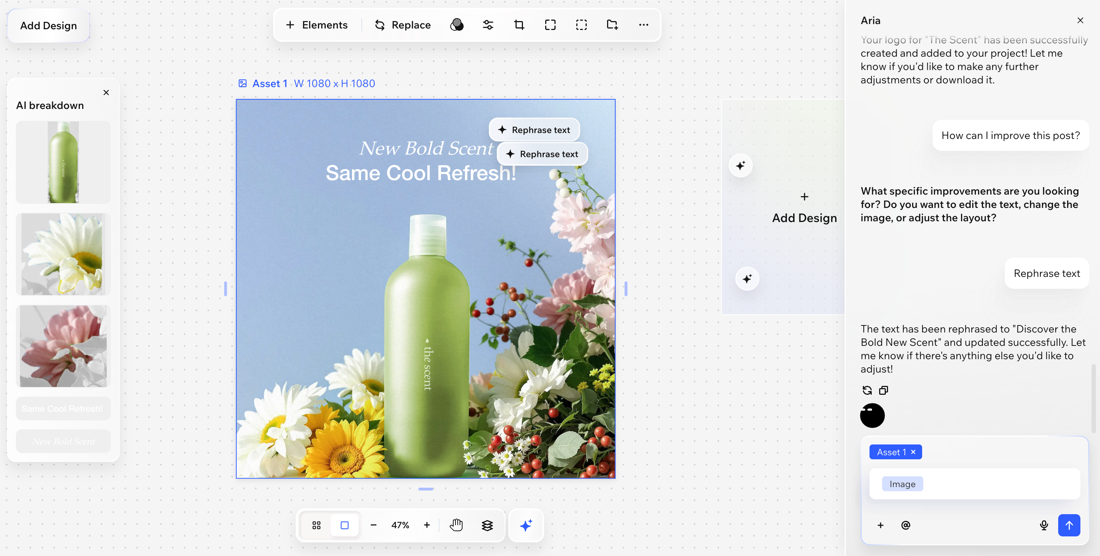Click the Add Design button at top left
This screenshot has width=1100, height=556.
(48, 26)
